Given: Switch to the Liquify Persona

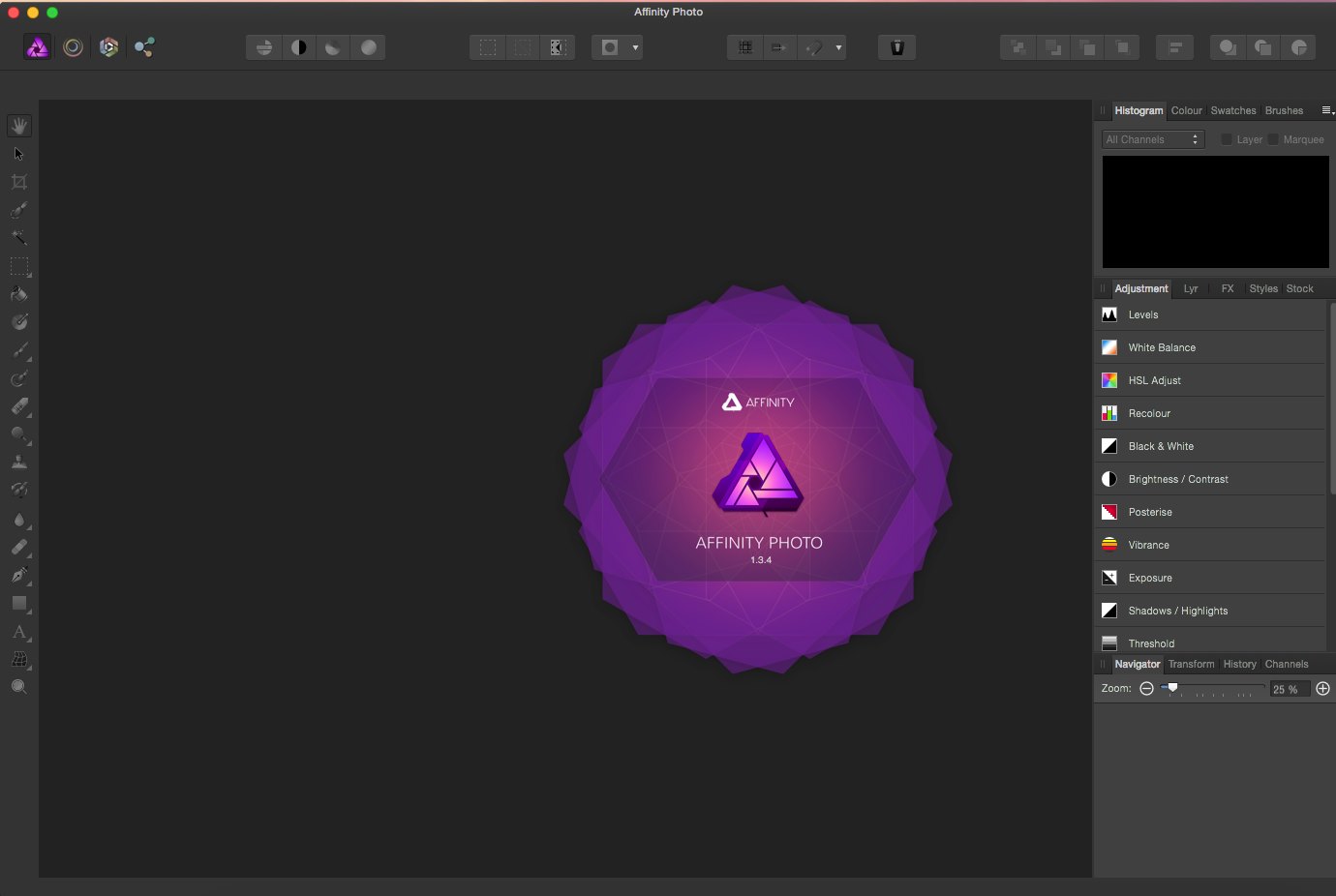Looking at the screenshot, I should [x=74, y=47].
